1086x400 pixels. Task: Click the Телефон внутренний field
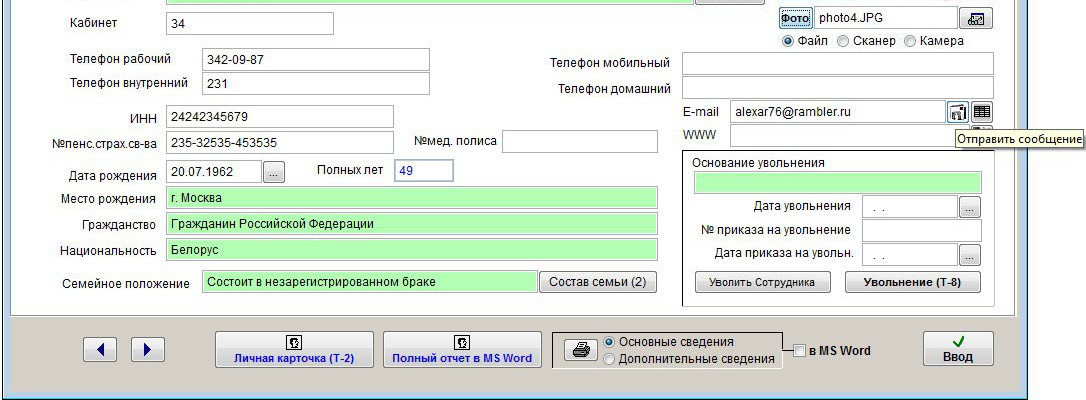click(x=316, y=84)
